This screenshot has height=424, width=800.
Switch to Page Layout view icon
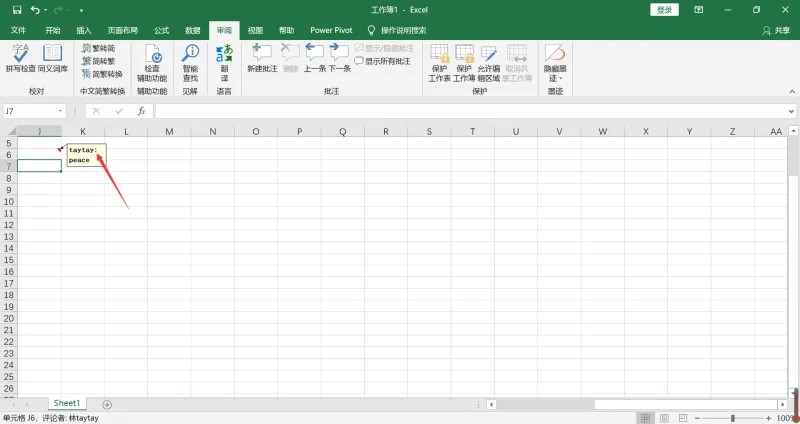(x=664, y=418)
